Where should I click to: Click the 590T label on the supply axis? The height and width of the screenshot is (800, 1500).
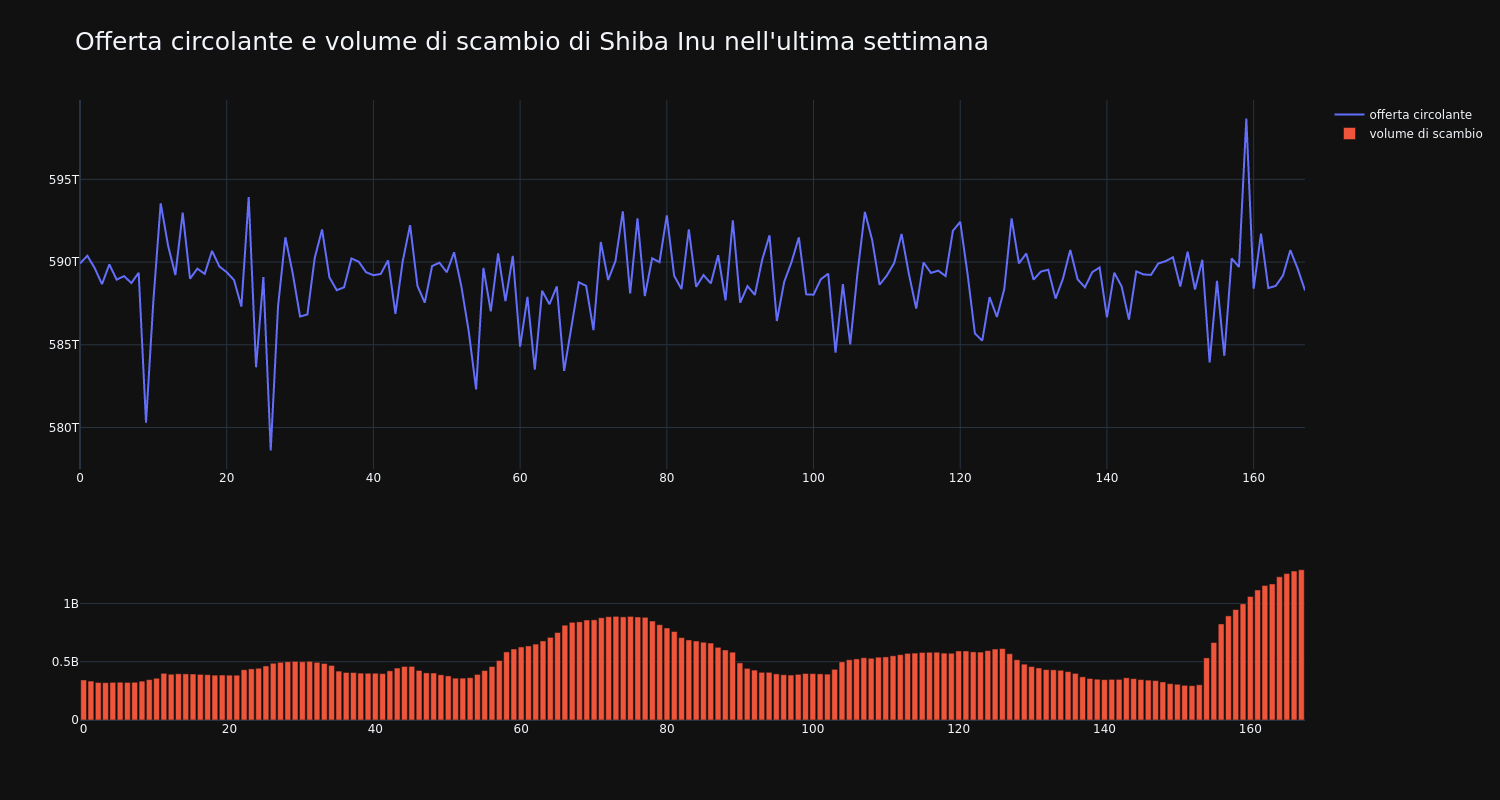point(63,262)
